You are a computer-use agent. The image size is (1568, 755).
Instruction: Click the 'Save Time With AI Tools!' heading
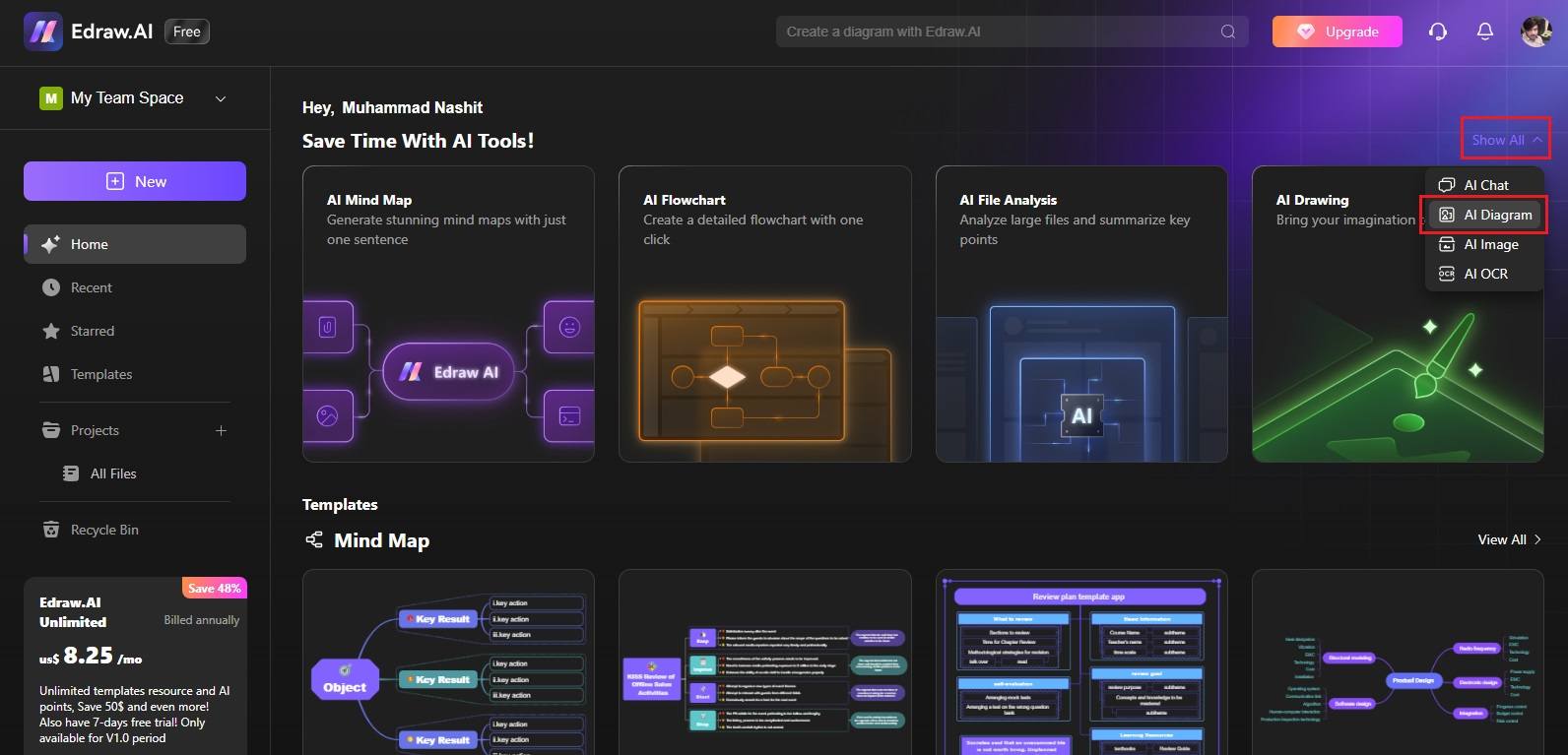(419, 141)
